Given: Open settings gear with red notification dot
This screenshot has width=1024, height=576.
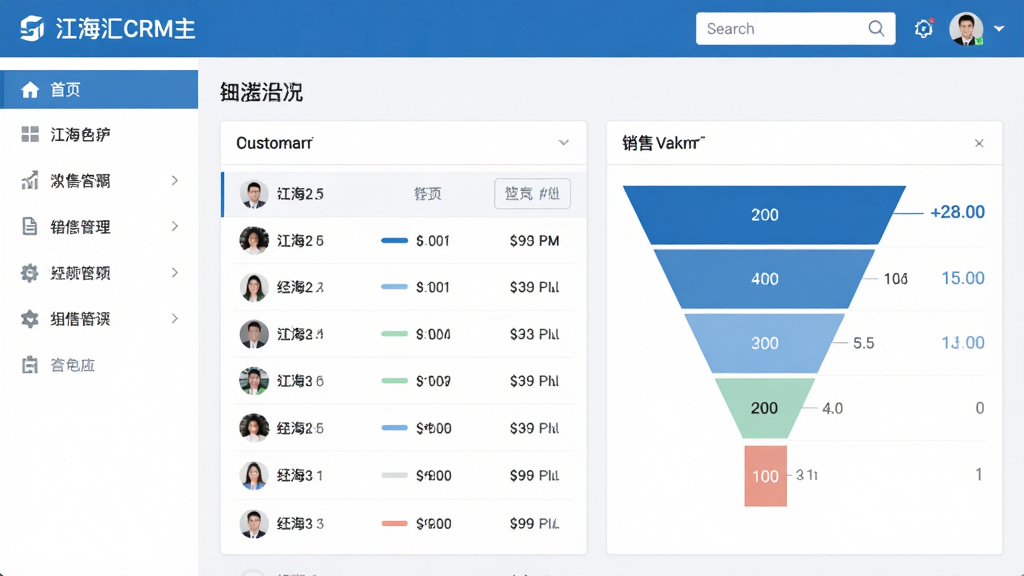Looking at the screenshot, I should [923, 28].
